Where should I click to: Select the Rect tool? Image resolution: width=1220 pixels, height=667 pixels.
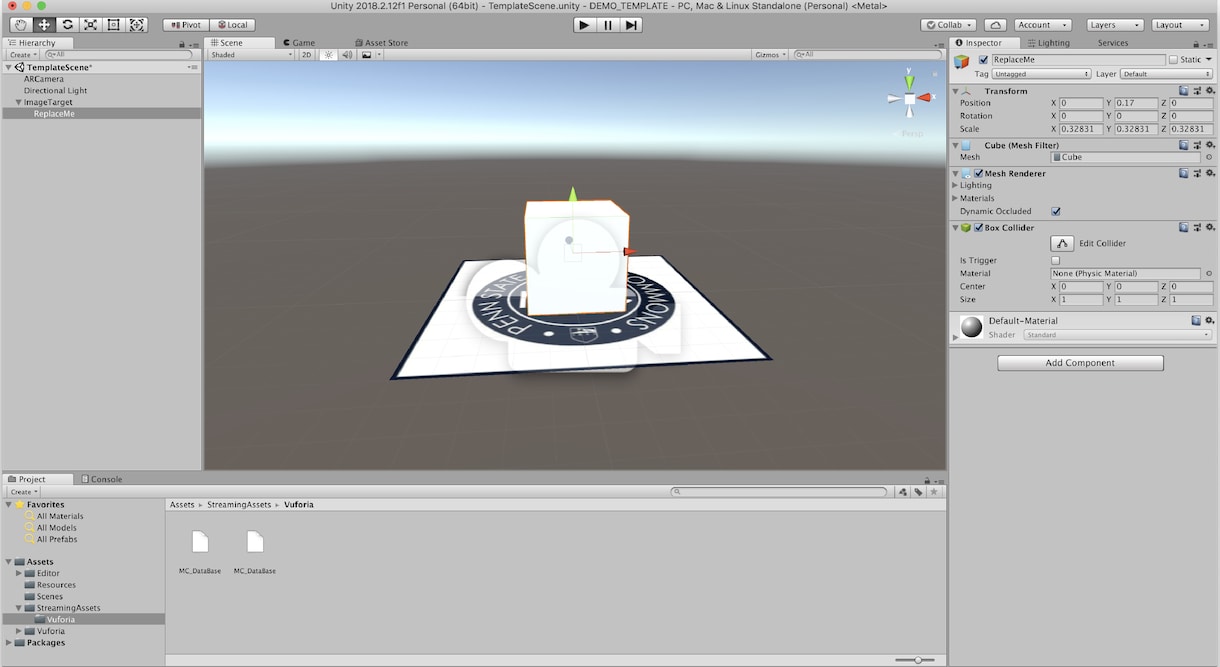pos(113,25)
